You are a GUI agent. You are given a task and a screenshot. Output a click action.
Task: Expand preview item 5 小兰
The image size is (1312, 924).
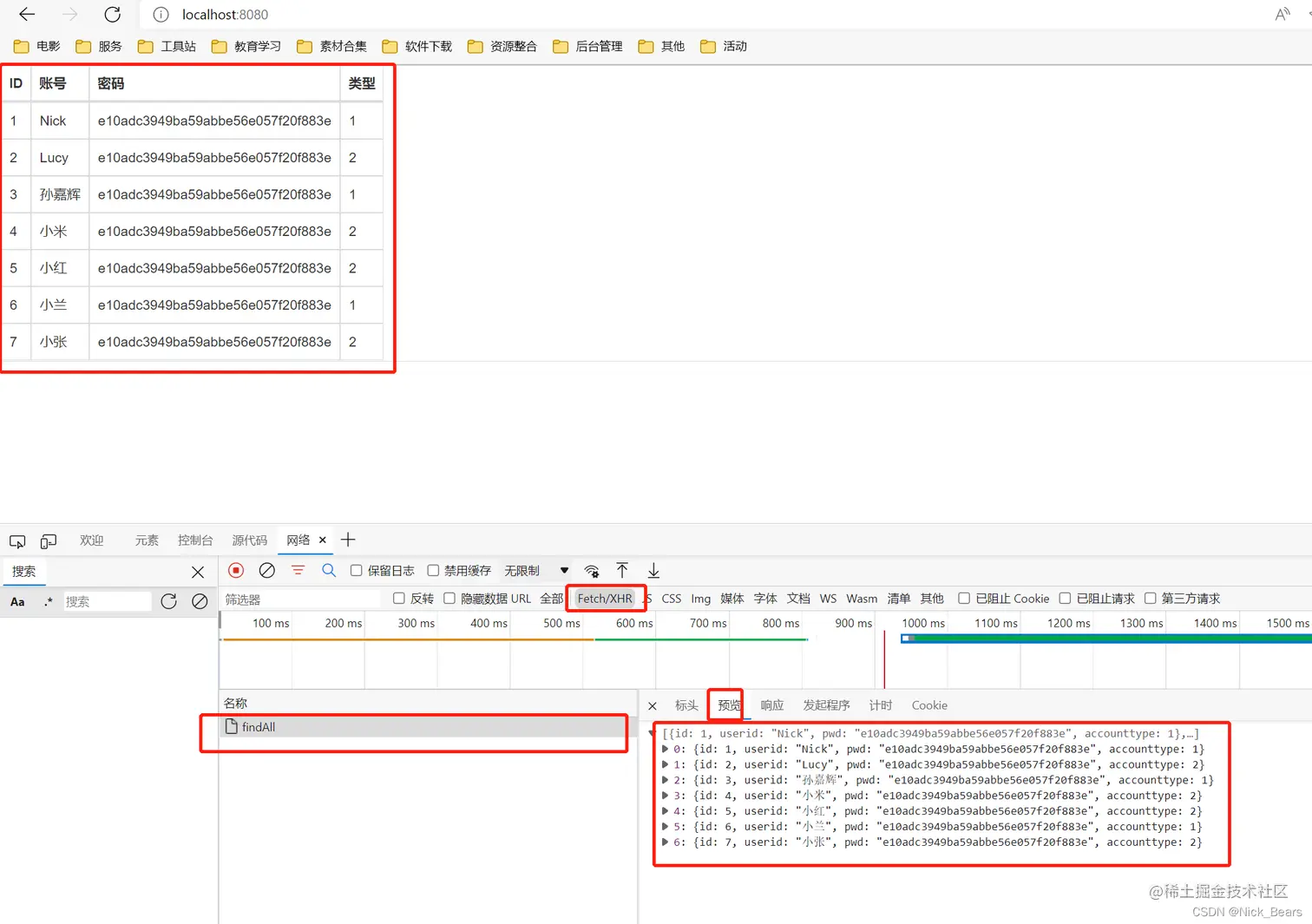coord(666,827)
